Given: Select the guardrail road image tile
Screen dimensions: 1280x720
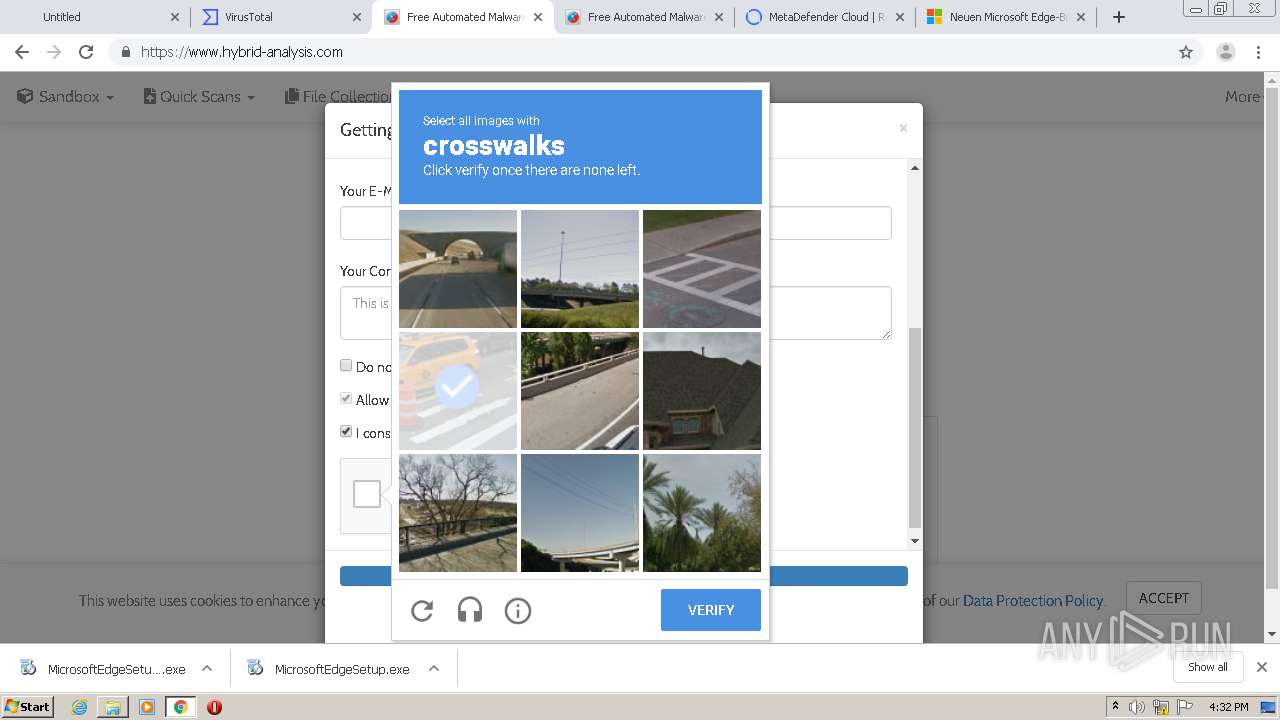Looking at the screenshot, I should point(580,391).
